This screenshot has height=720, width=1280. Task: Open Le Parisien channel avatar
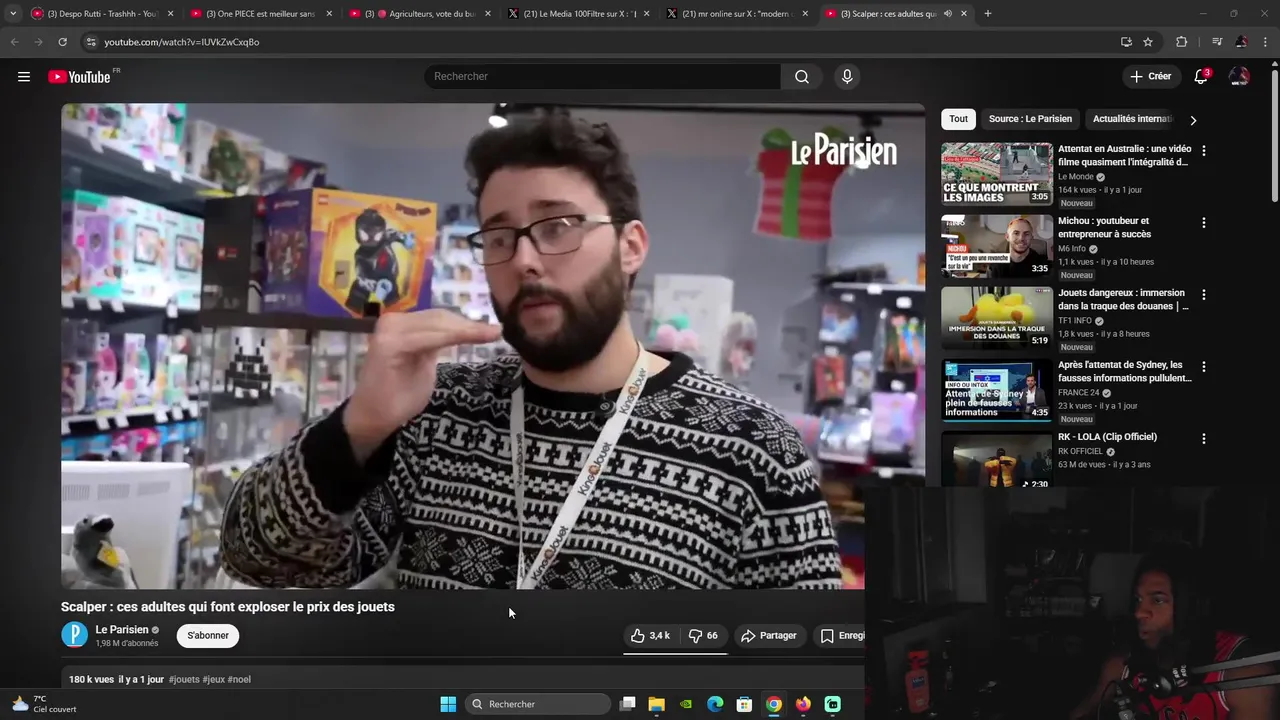(74, 635)
